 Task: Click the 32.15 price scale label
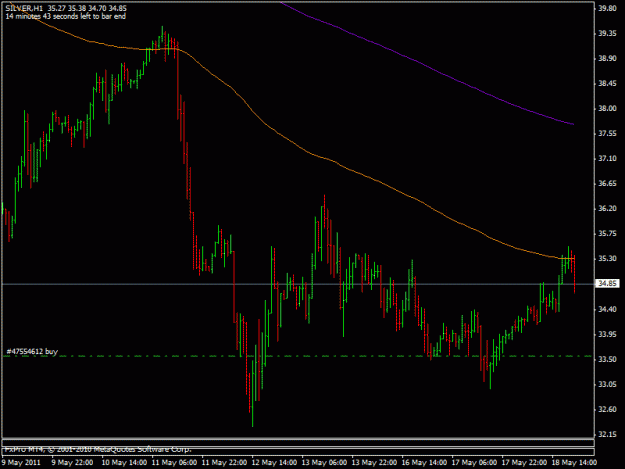click(607, 435)
